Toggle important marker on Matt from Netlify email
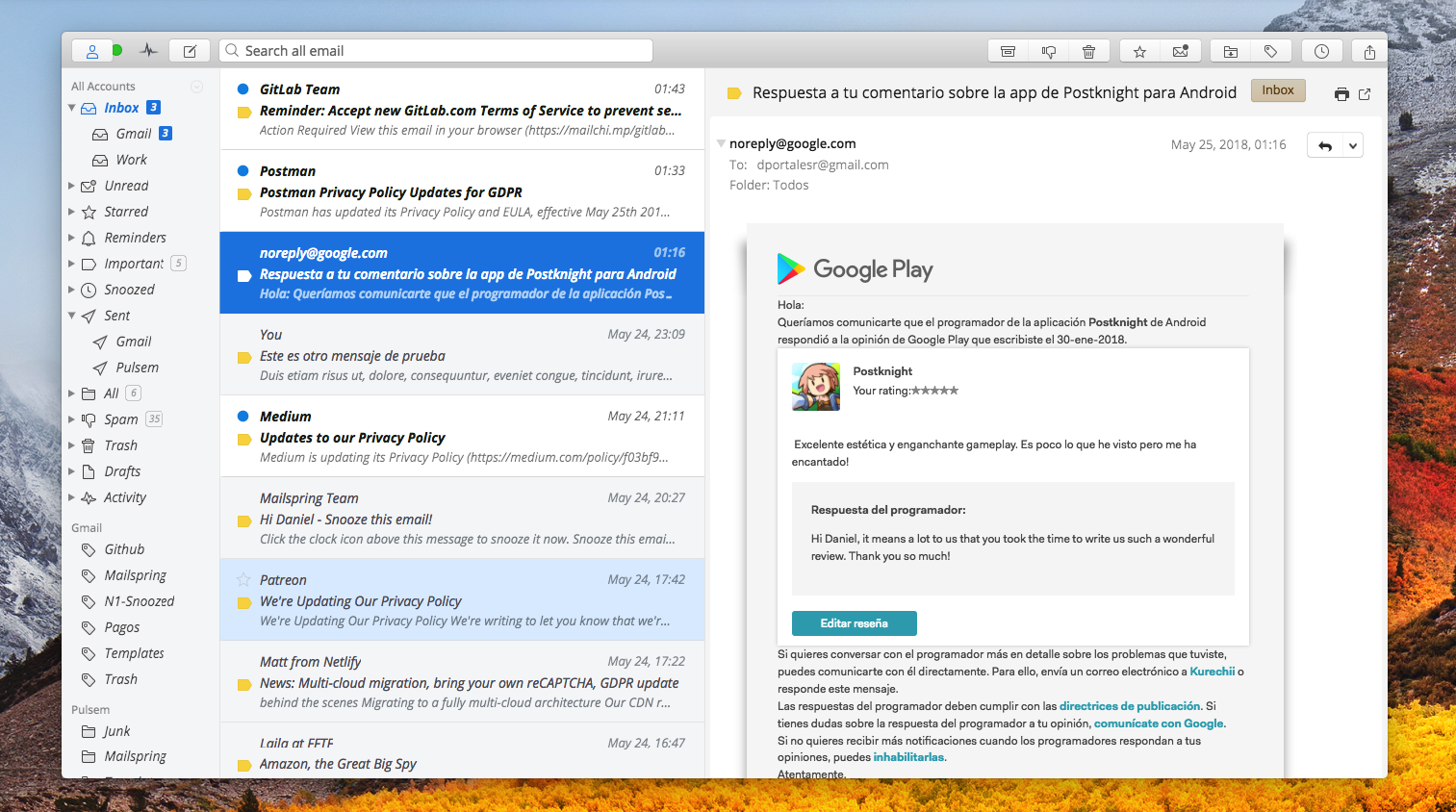 [x=243, y=684]
